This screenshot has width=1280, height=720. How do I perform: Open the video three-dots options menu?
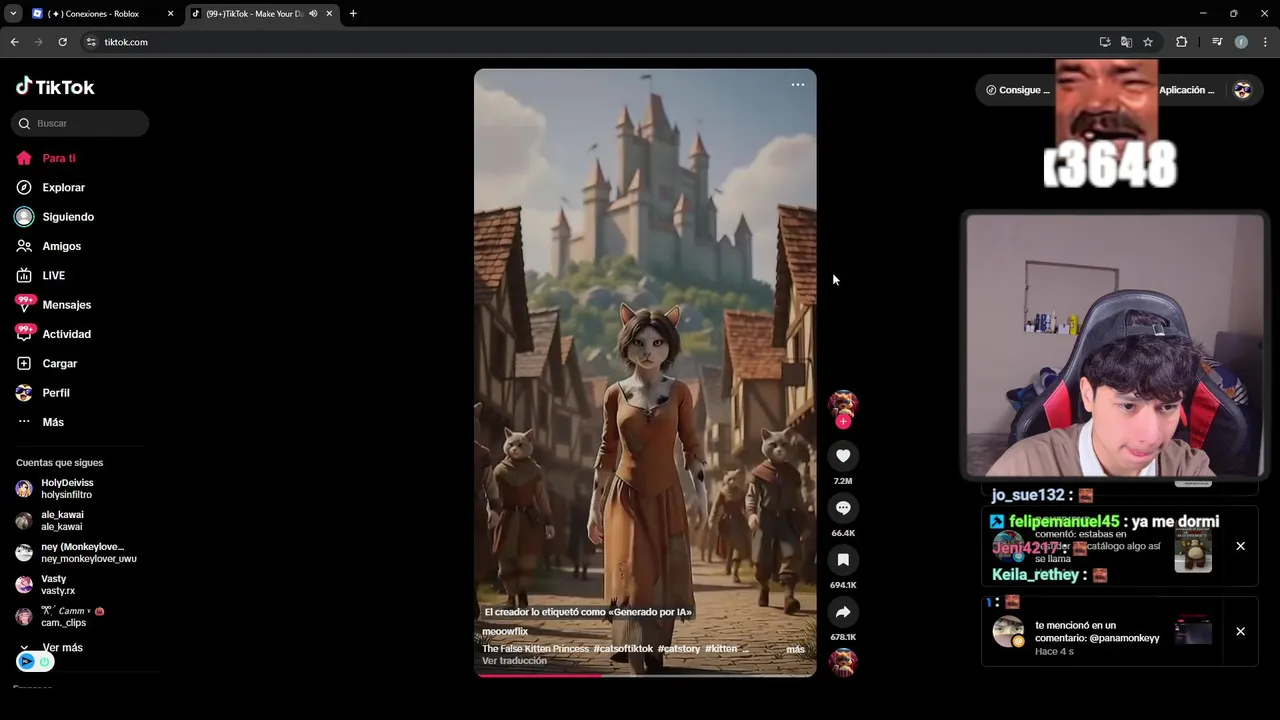click(798, 85)
